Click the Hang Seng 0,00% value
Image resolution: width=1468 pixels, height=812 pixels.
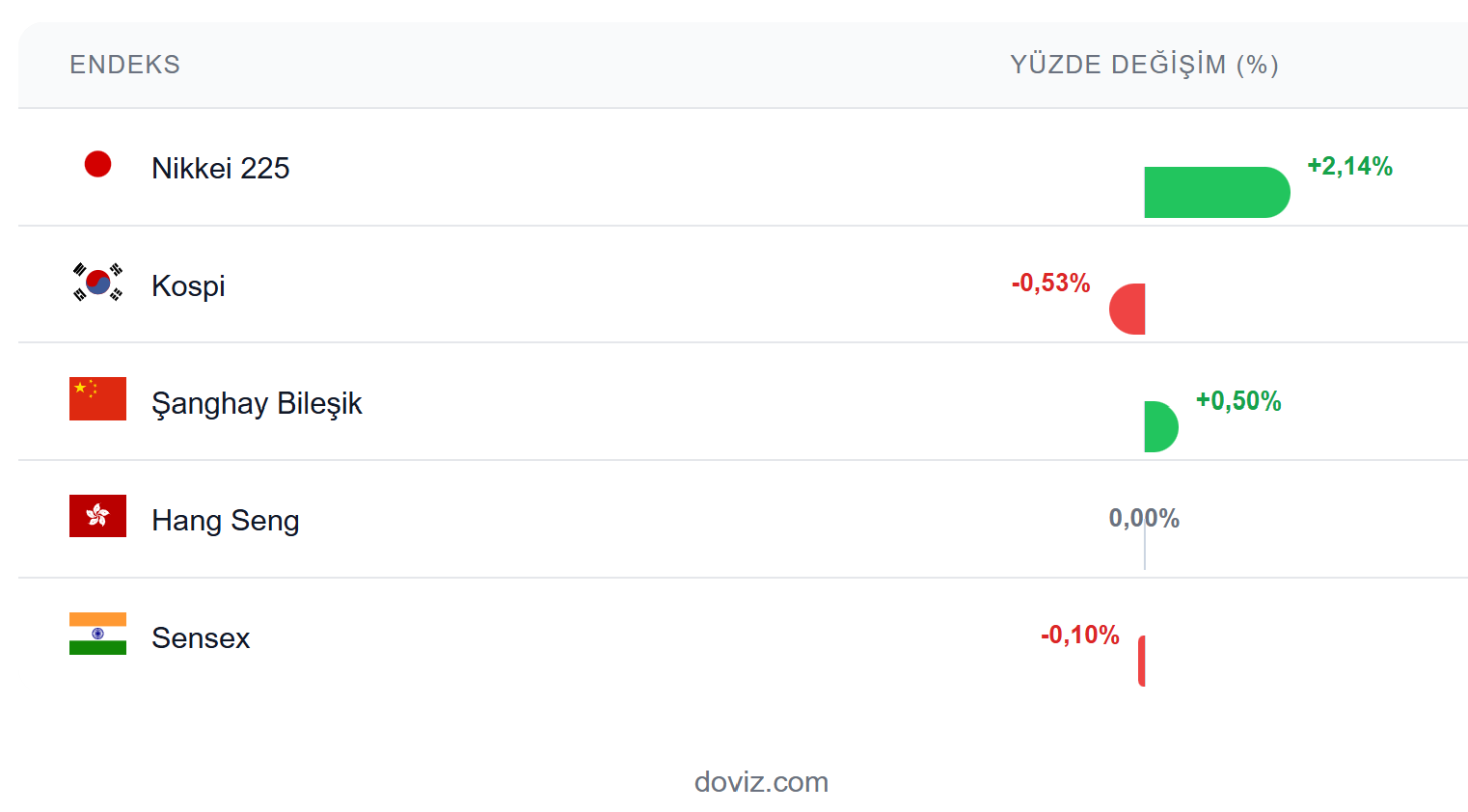[x=1144, y=519]
